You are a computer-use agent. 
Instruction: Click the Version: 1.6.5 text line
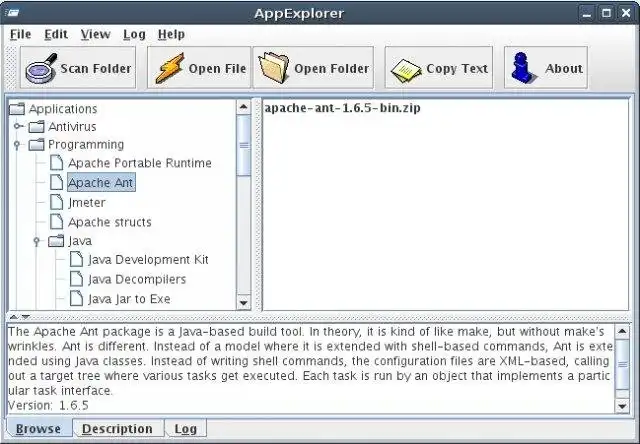(48, 405)
